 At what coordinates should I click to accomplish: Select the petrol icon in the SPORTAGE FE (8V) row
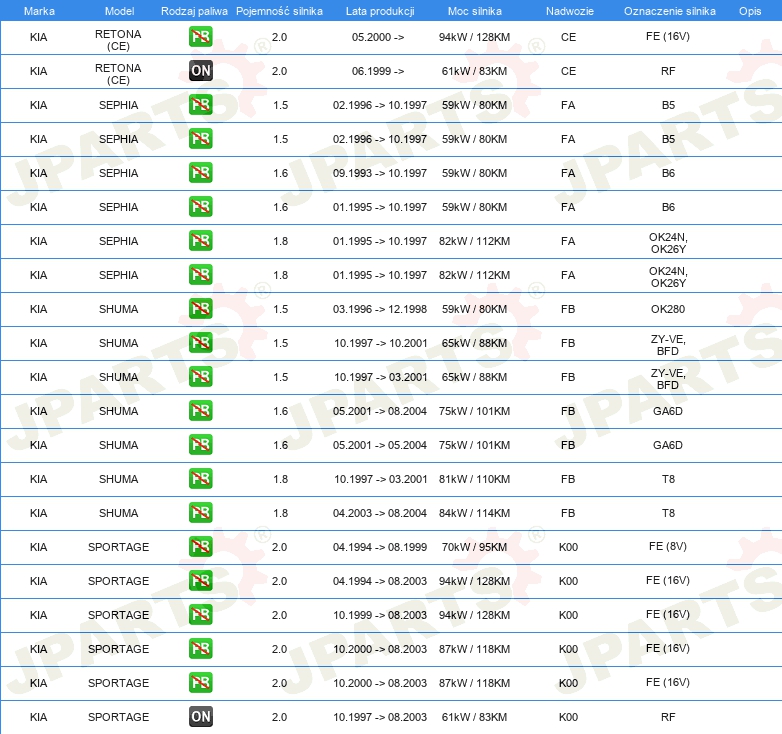click(x=200, y=547)
